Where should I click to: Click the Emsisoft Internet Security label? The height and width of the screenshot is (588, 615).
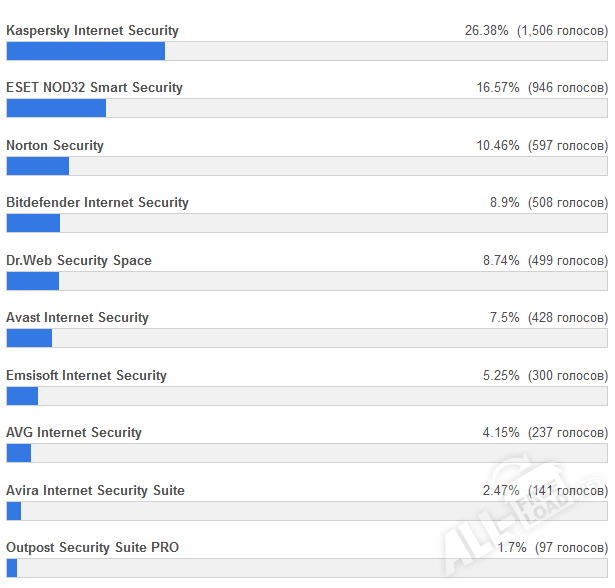[x=86, y=375]
